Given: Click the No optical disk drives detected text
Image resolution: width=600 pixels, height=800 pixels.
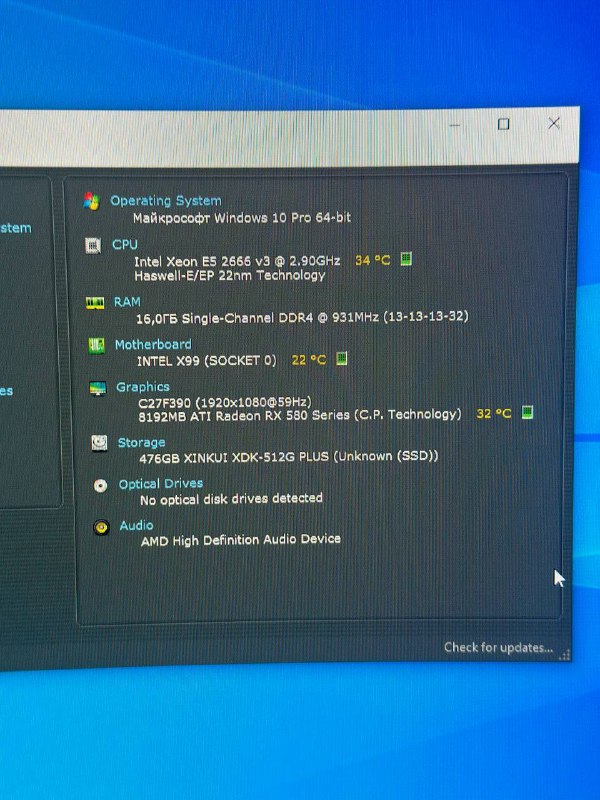Looking at the screenshot, I should 231,498.
